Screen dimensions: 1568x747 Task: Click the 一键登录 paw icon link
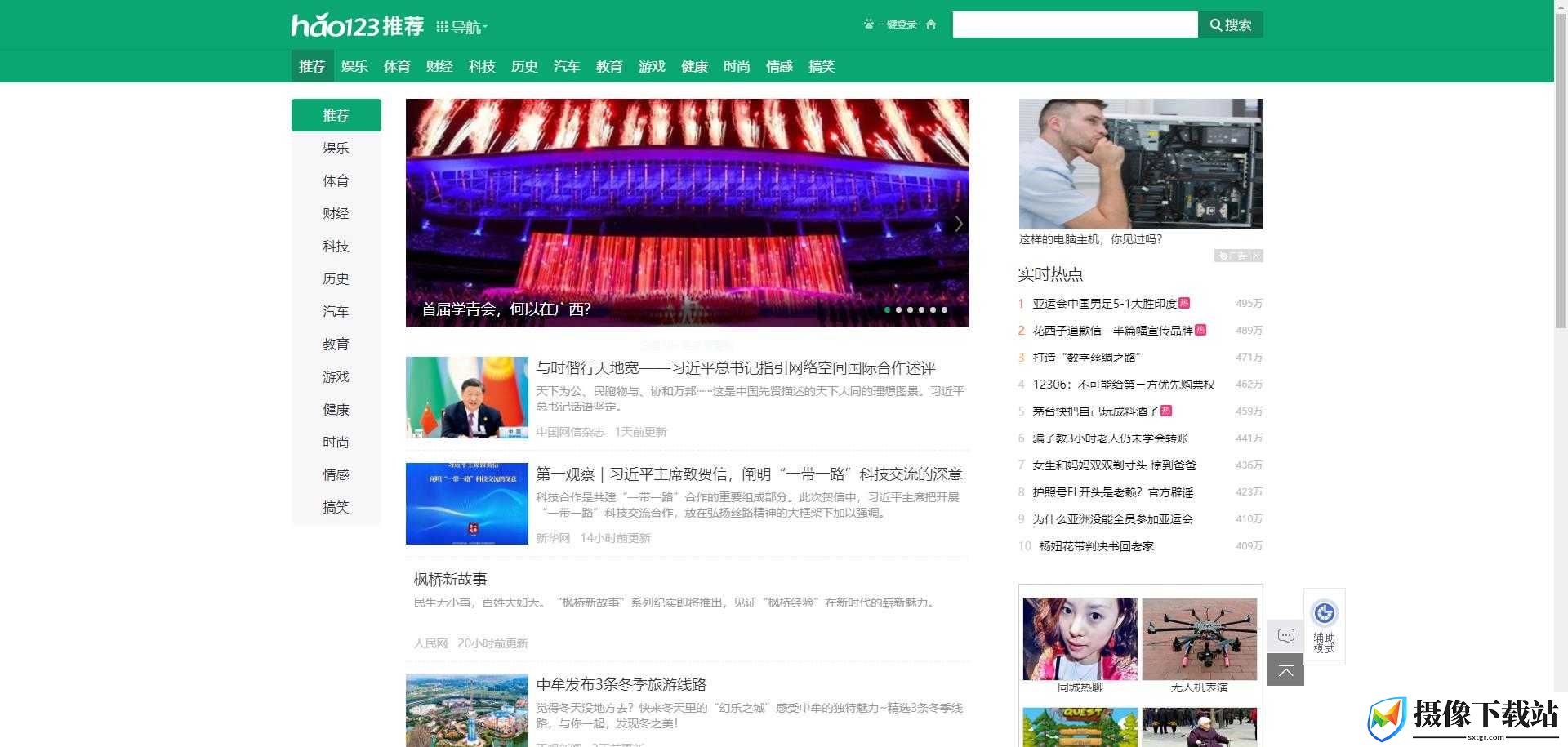890,24
